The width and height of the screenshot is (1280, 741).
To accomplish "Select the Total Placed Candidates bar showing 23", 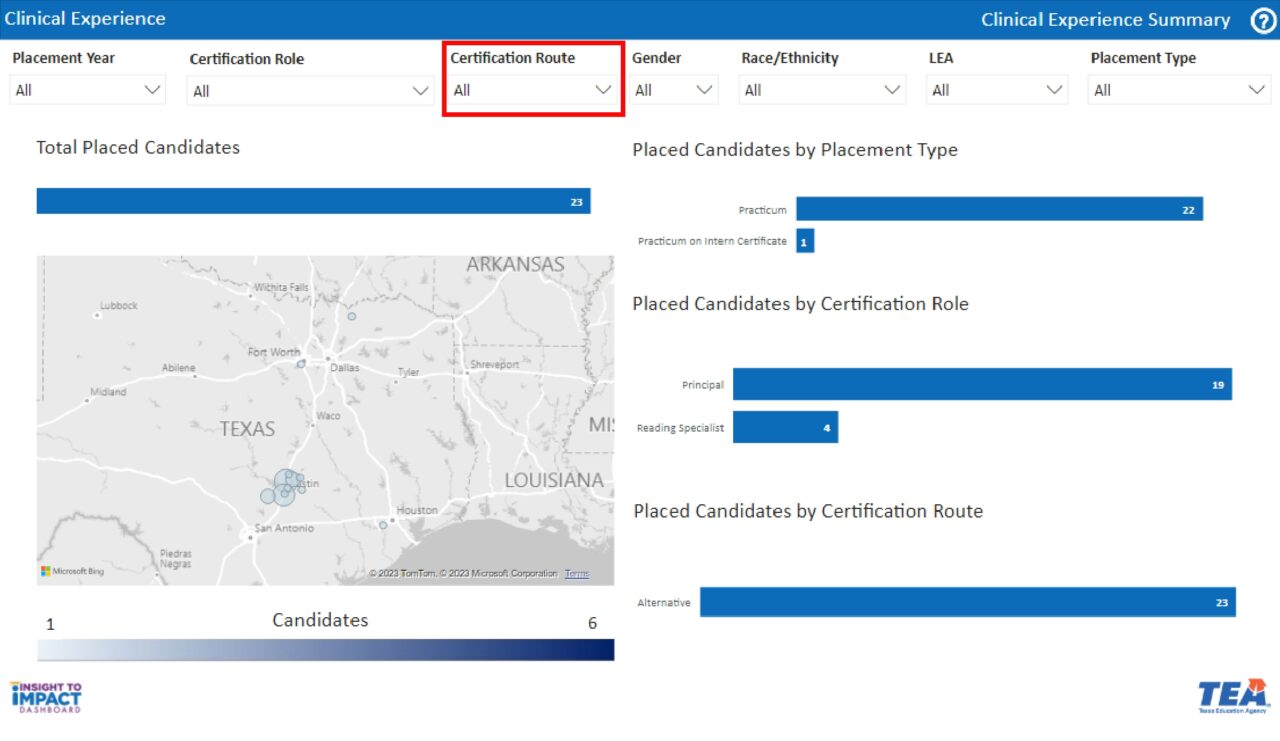I will (x=313, y=201).
